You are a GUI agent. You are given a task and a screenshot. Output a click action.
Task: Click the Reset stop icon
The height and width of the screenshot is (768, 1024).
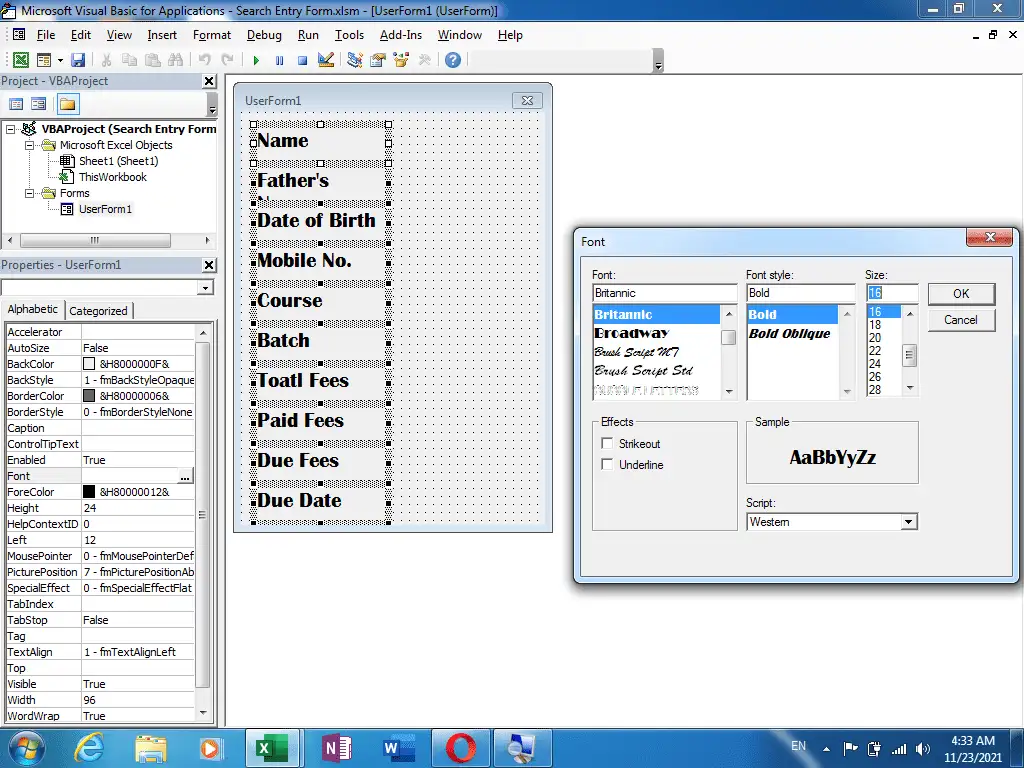302,60
